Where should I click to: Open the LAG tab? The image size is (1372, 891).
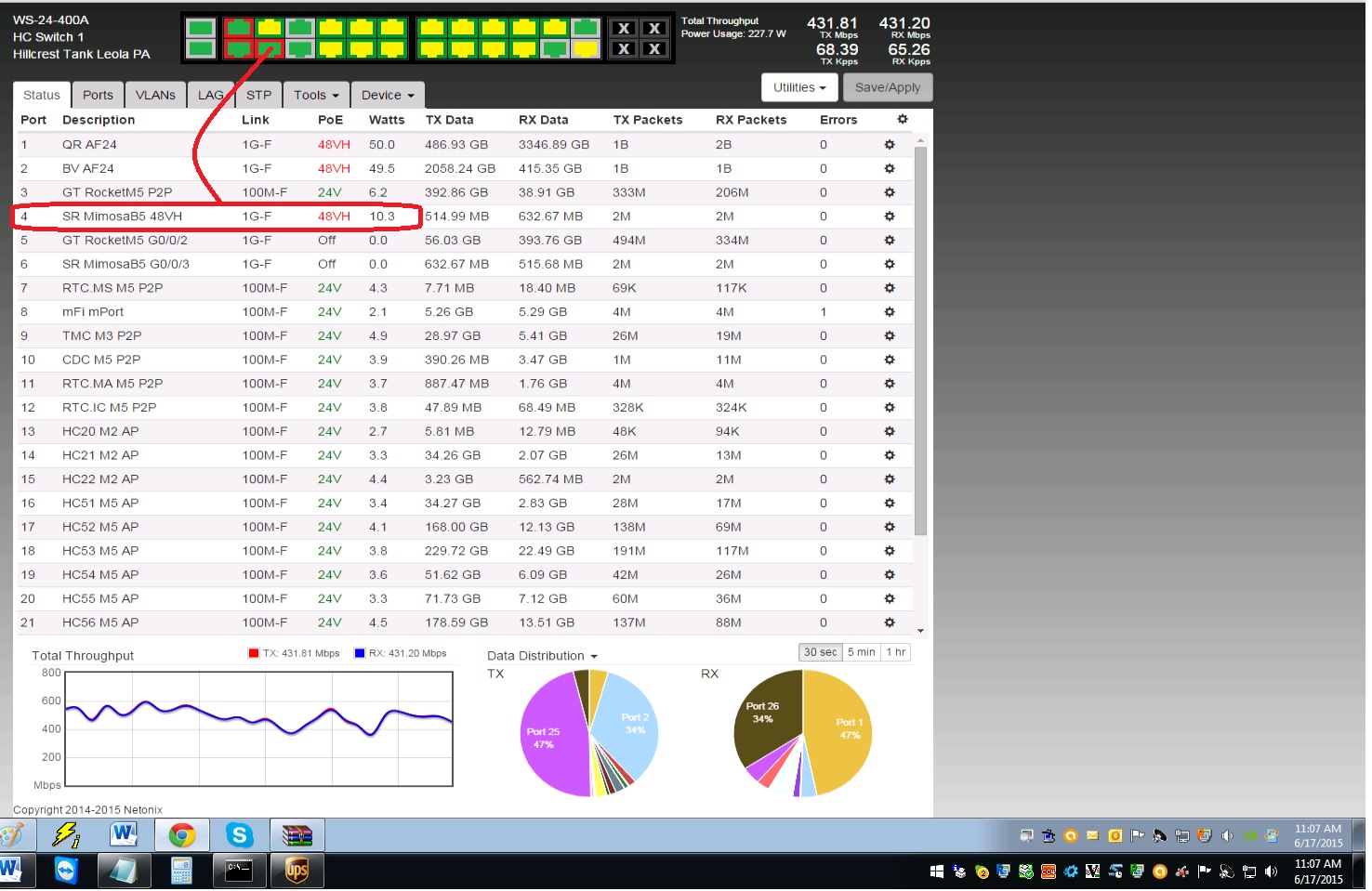(210, 95)
